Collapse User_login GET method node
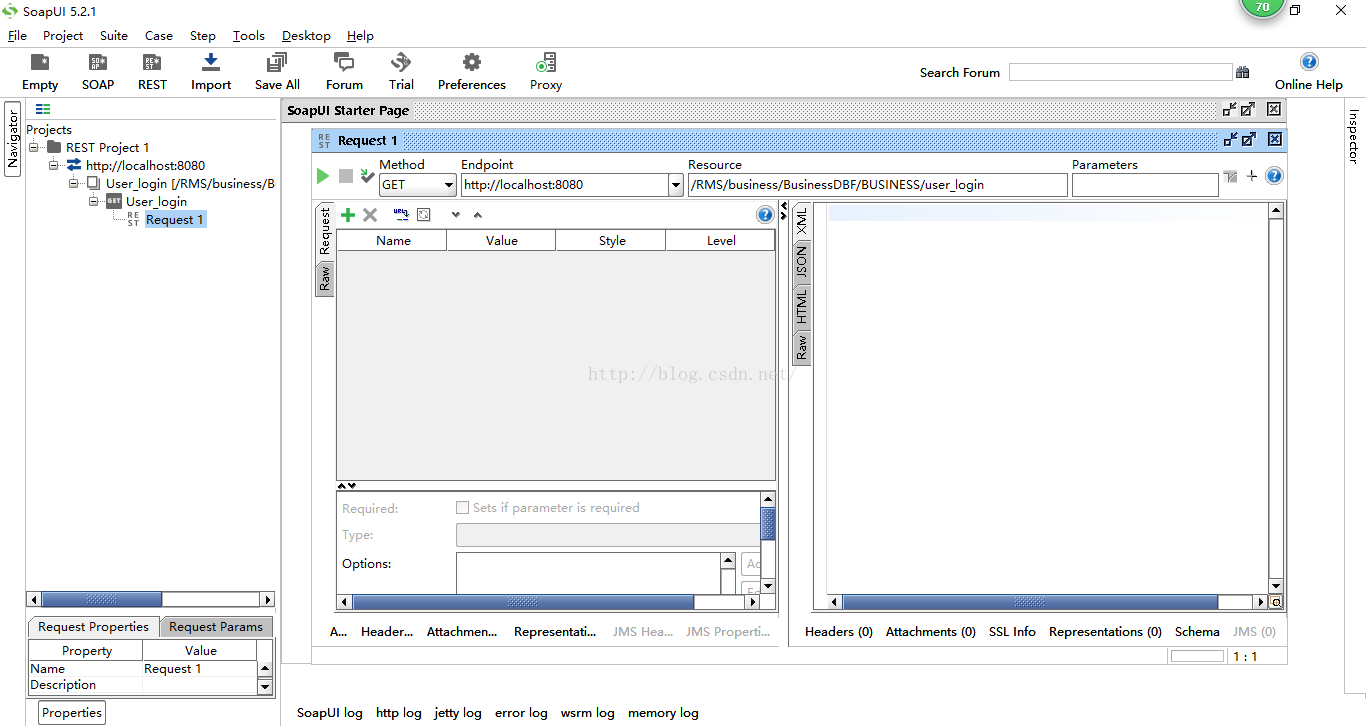 [x=94, y=201]
